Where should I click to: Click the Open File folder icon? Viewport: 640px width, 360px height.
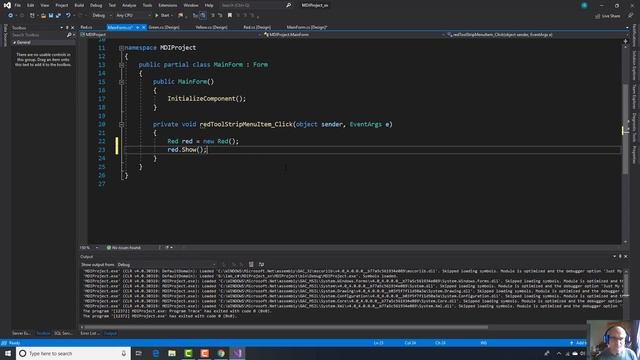43,16
